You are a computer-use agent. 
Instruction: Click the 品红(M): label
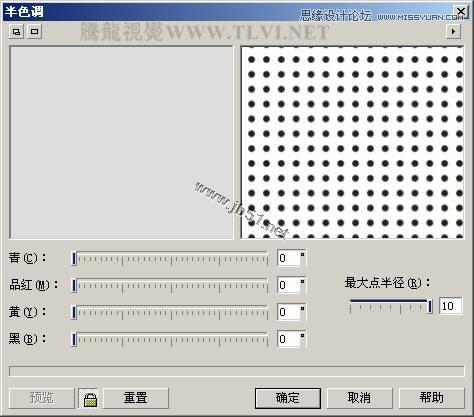[x=34, y=285]
